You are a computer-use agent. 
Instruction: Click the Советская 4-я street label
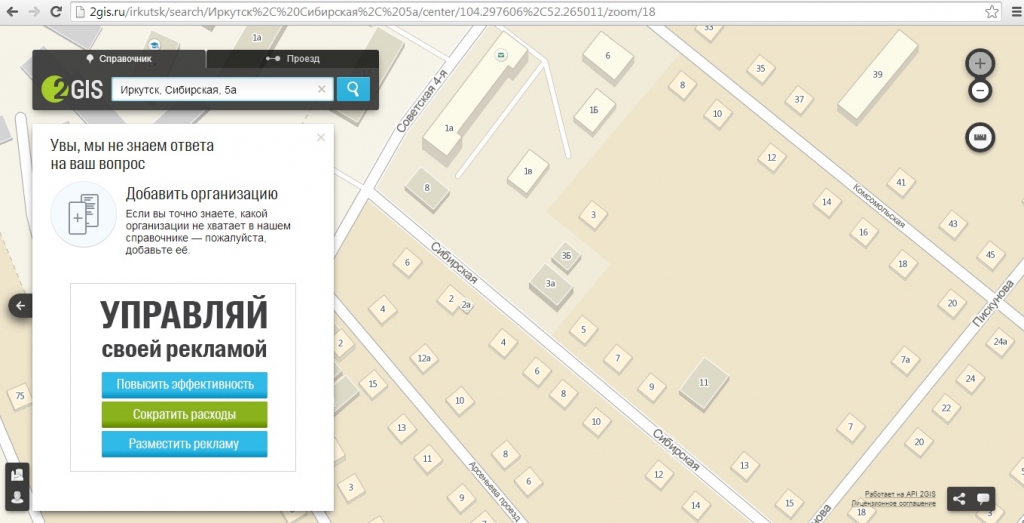pyautogui.click(x=422, y=101)
